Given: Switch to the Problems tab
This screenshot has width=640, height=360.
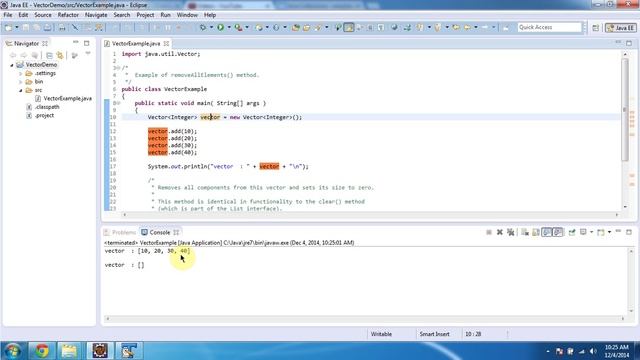Looking at the screenshot, I should point(120,232).
